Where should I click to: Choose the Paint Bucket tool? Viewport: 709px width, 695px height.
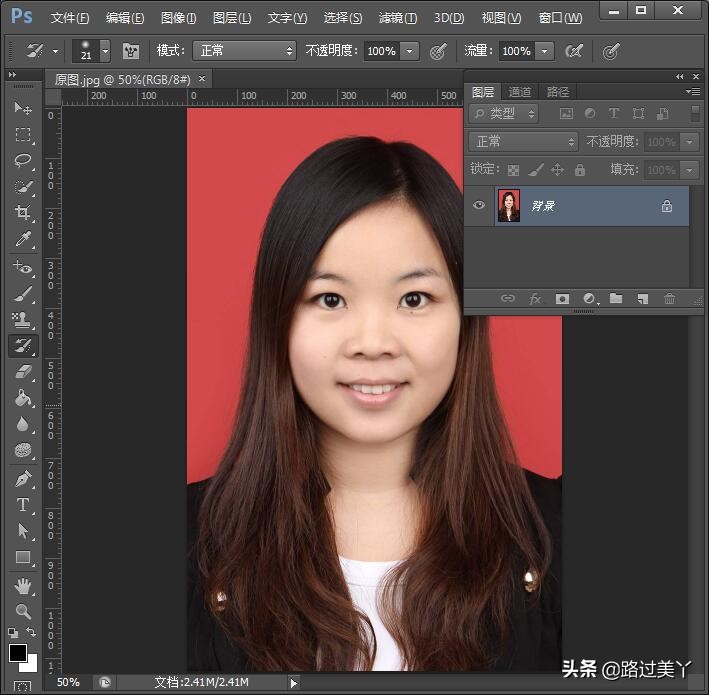(x=23, y=398)
